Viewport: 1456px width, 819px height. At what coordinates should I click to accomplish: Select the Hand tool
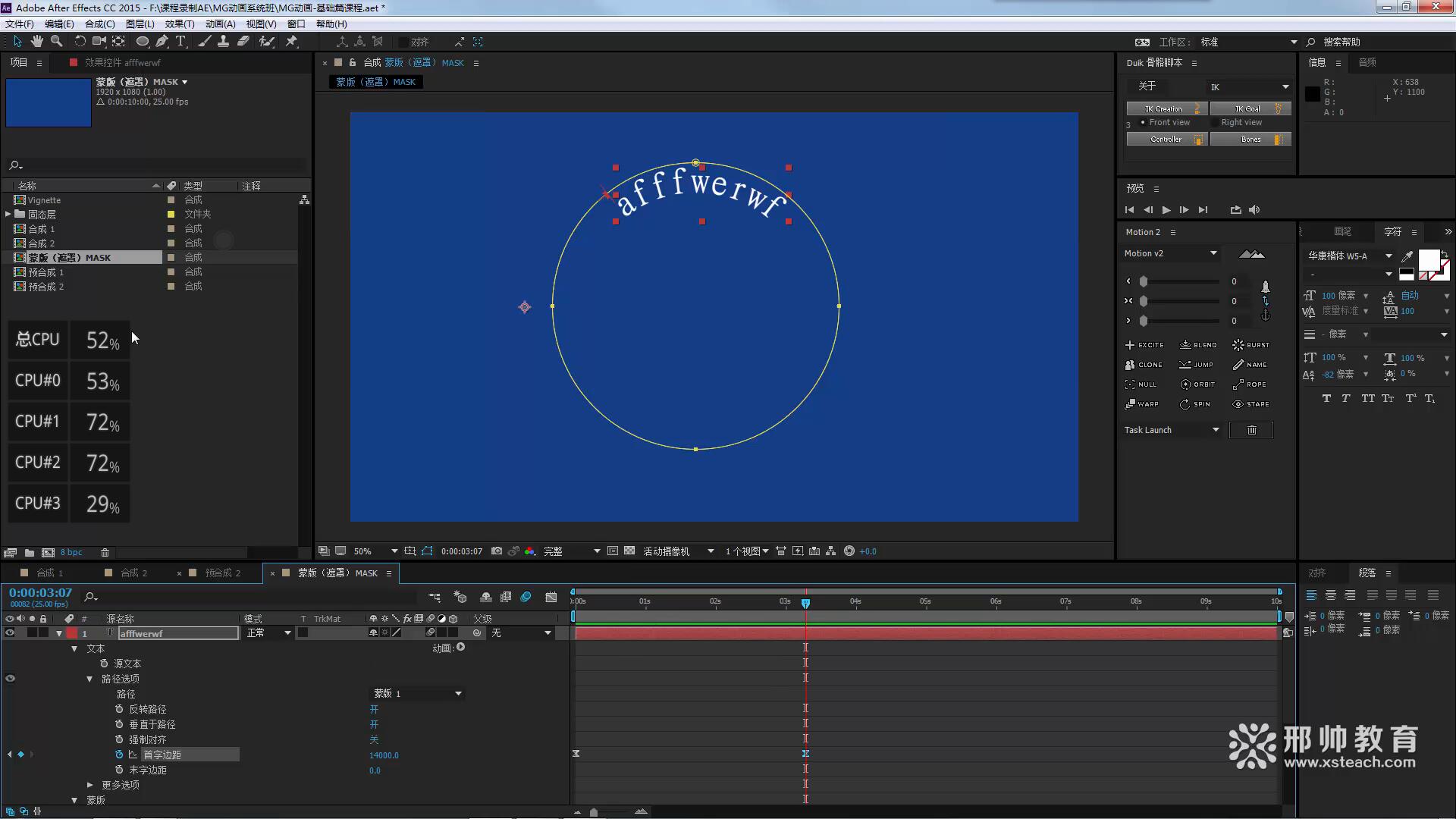[36, 42]
